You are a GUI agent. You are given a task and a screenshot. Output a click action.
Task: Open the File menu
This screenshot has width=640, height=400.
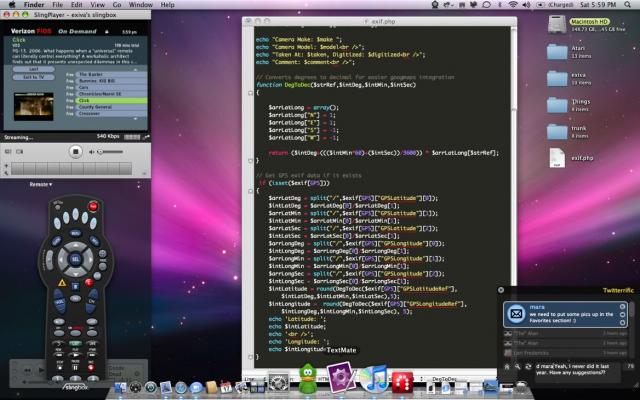[x=58, y=5]
